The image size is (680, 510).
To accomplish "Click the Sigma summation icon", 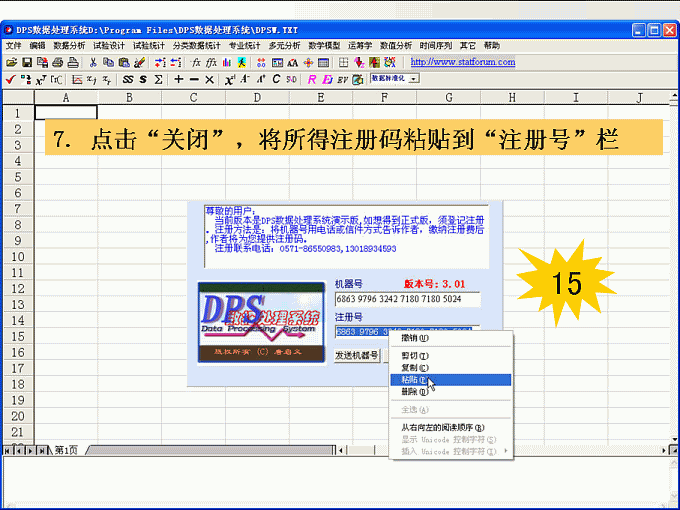I will 158,79.
